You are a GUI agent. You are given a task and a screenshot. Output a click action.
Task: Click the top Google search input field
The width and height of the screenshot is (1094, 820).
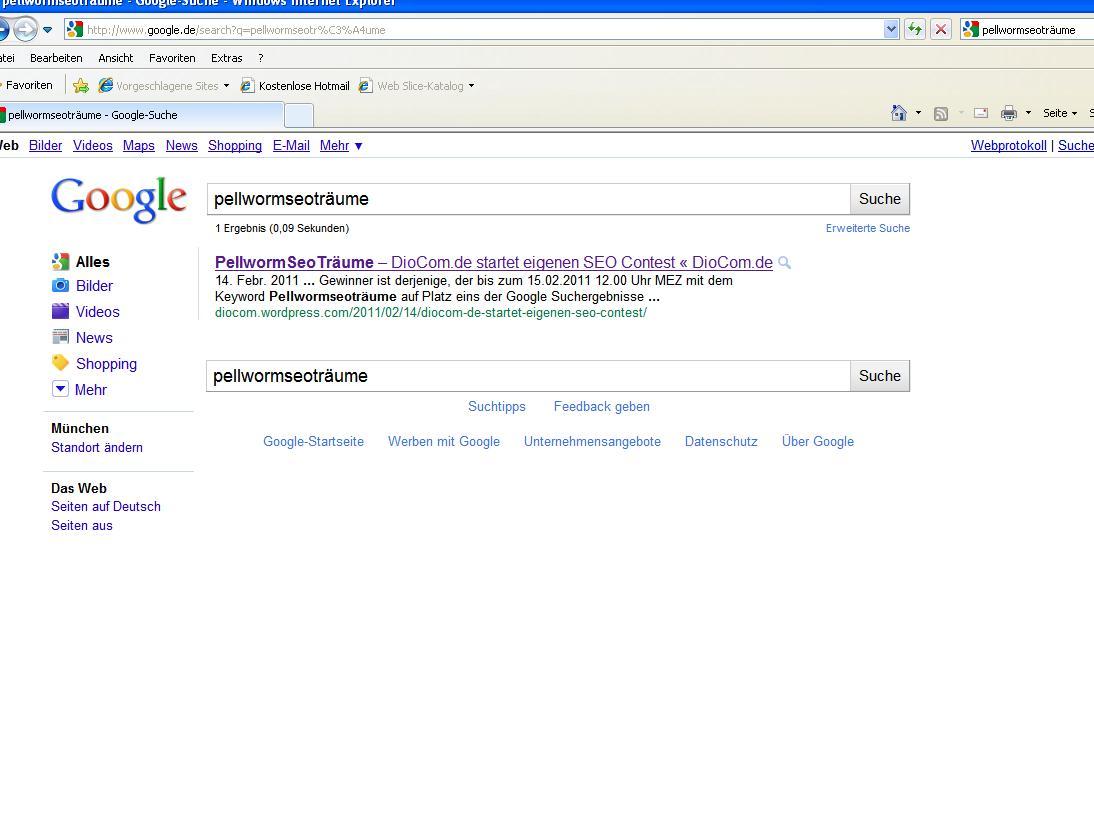[529, 199]
